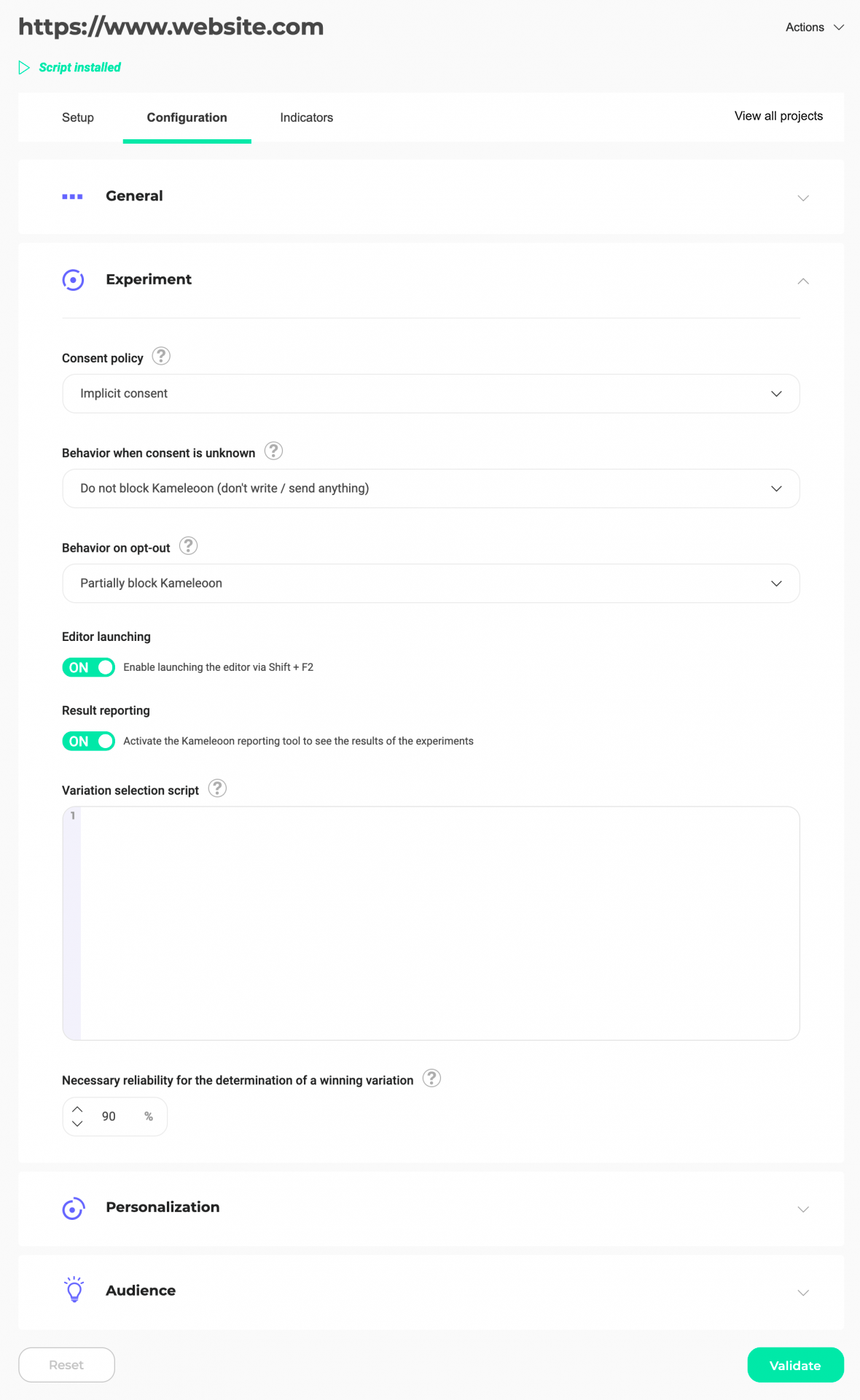Image resolution: width=860 pixels, height=1400 pixels.
Task: Click the Audience lightbulb icon
Action: (74, 1289)
